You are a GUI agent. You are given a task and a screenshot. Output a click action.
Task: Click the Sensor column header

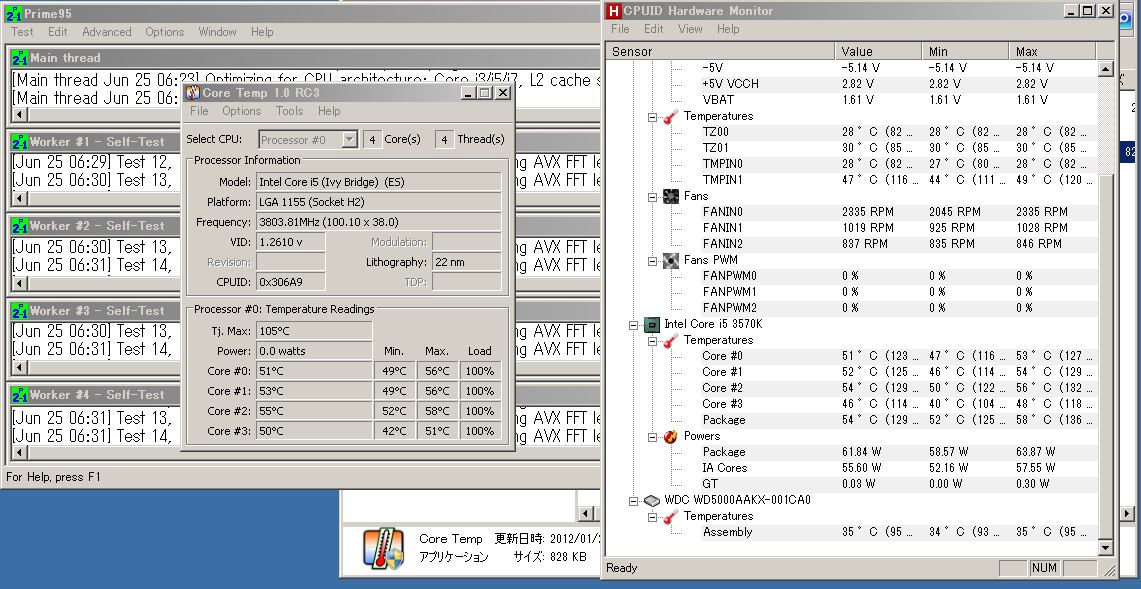(632, 51)
